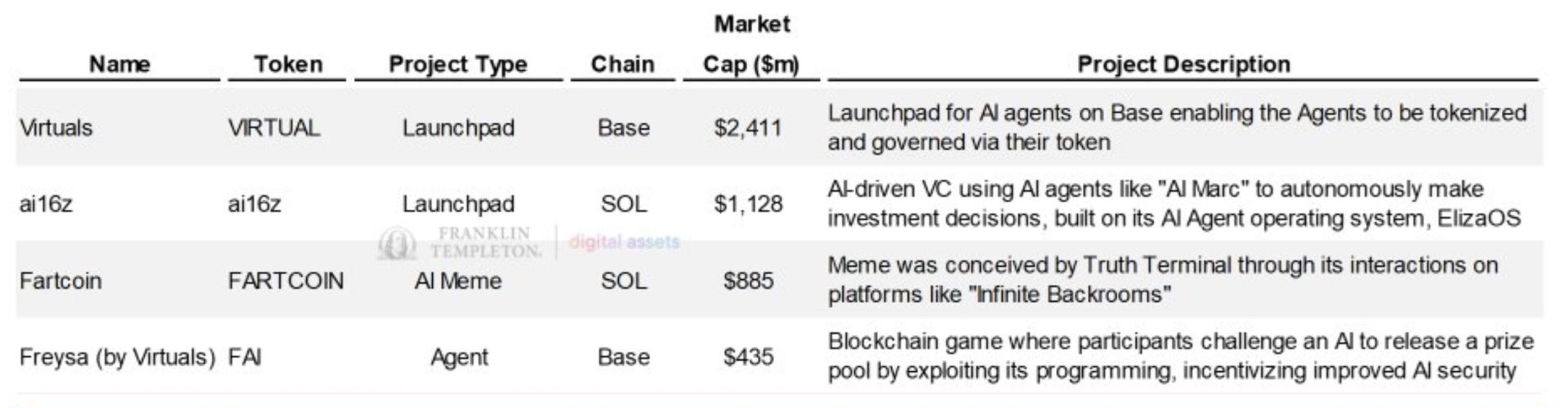The width and height of the screenshot is (1568, 408).
Task: Select the VIRTUAL token cell
Action: (274, 128)
